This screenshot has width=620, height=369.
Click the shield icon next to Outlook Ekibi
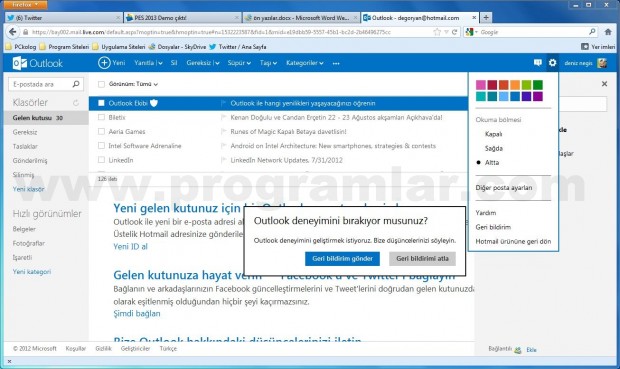click(154, 103)
